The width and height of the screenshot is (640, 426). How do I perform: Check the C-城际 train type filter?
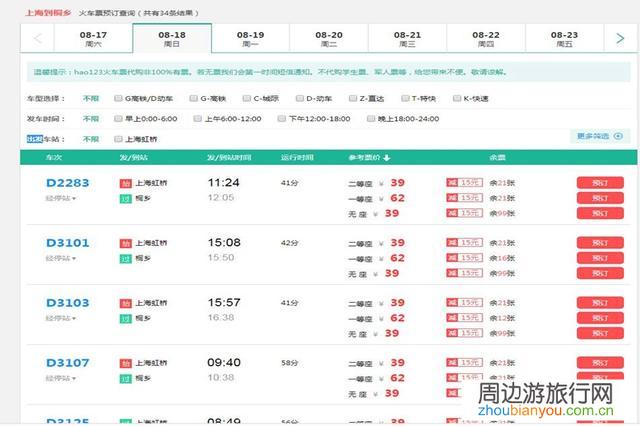[x=246, y=98]
